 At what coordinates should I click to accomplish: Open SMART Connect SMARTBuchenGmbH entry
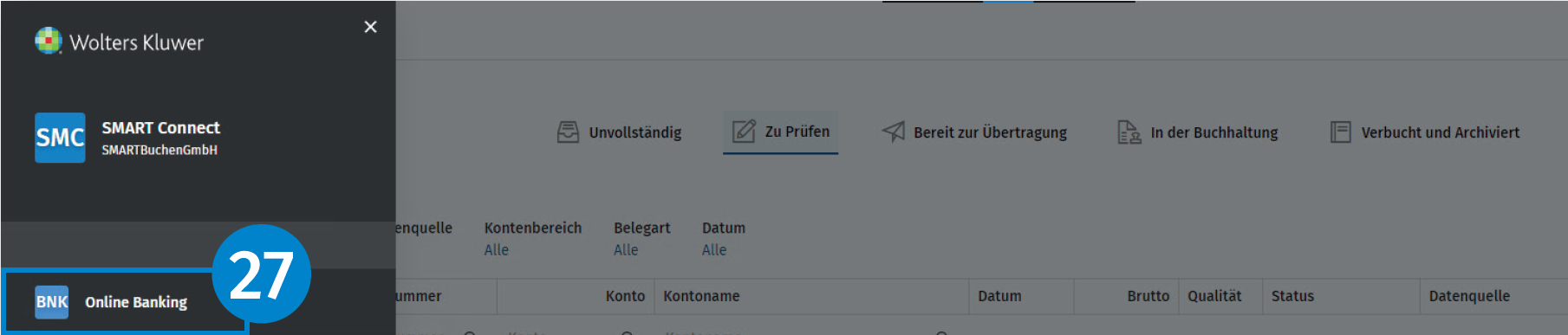click(160, 138)
